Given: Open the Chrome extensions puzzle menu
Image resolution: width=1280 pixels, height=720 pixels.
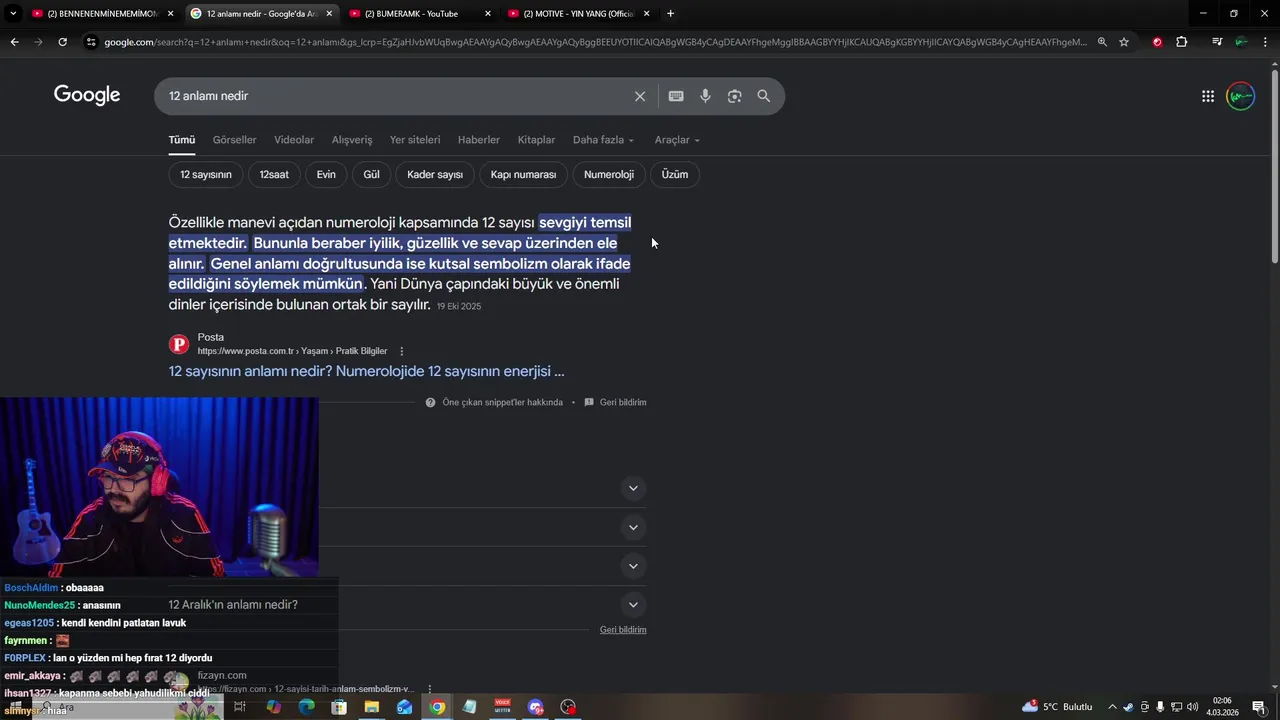Looking at the screenshot, I should [x=1182, y=42].
